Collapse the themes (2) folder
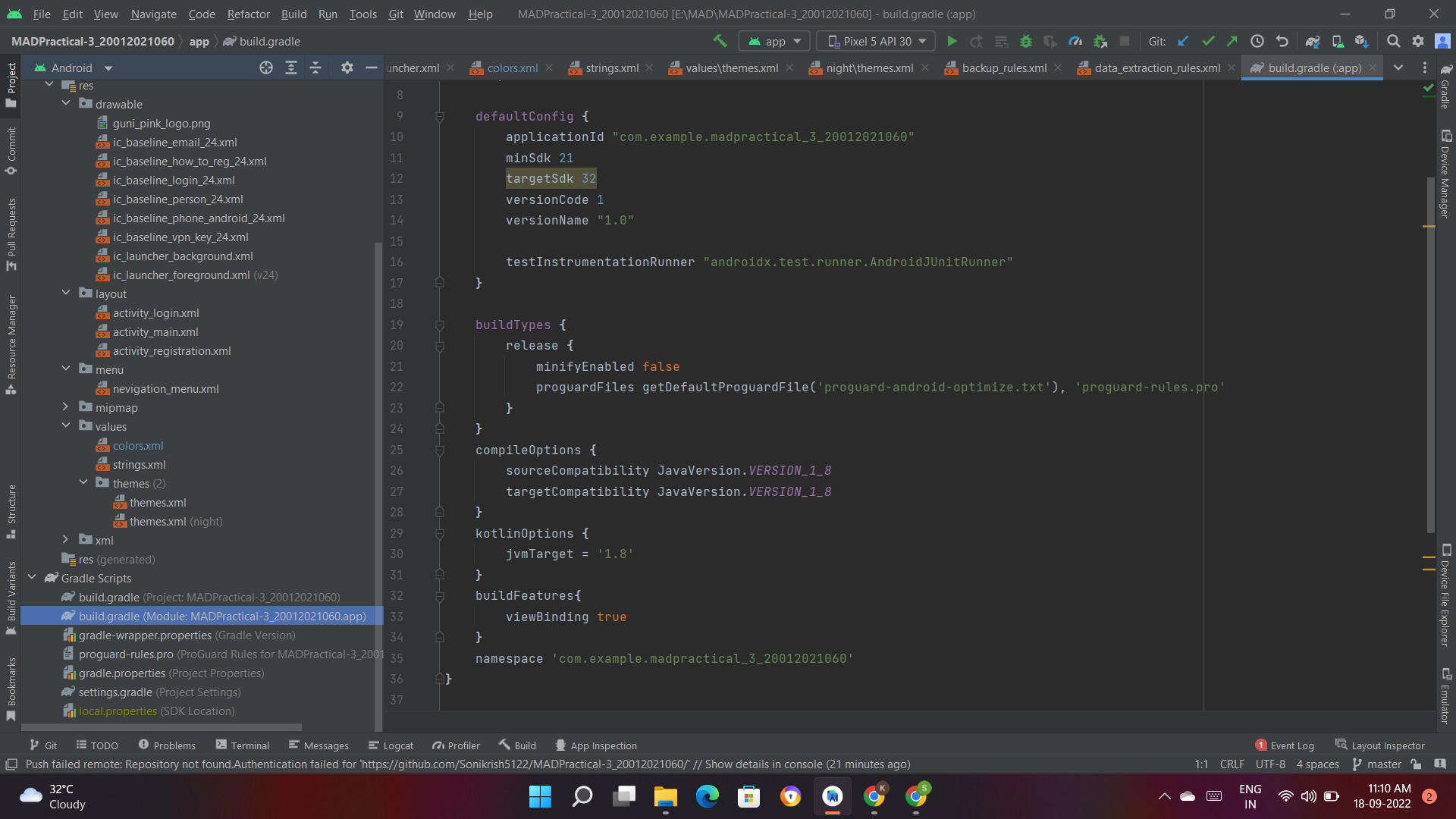The height and width of the screenshot is (819, 1456). click(83, 482)
